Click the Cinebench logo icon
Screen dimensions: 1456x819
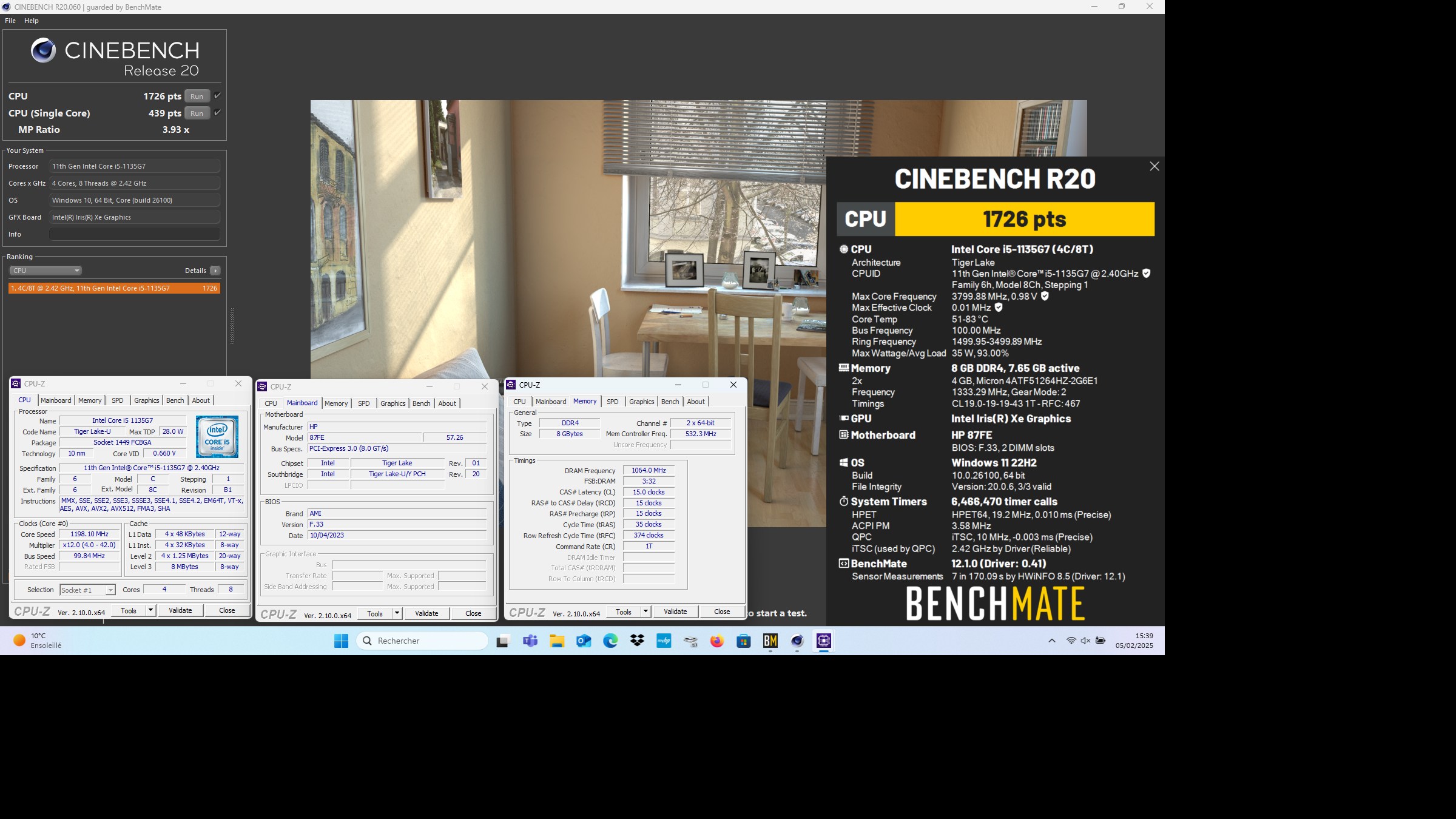43,50
